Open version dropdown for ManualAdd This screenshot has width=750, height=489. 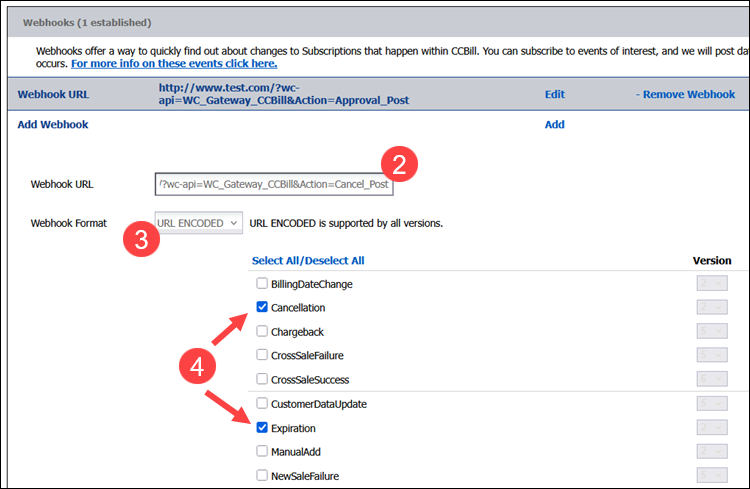click(x=712, y=451)
